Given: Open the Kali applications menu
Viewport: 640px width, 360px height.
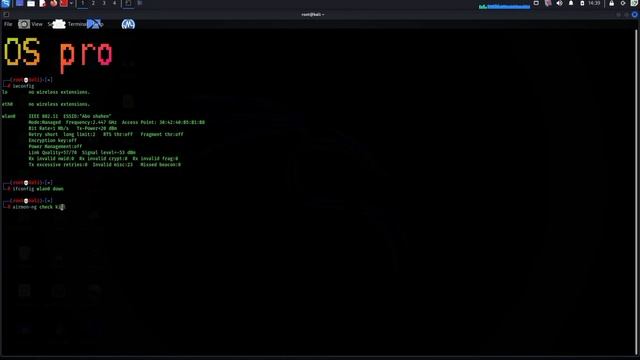Looking at the screenshot, I should click(6, 3).
